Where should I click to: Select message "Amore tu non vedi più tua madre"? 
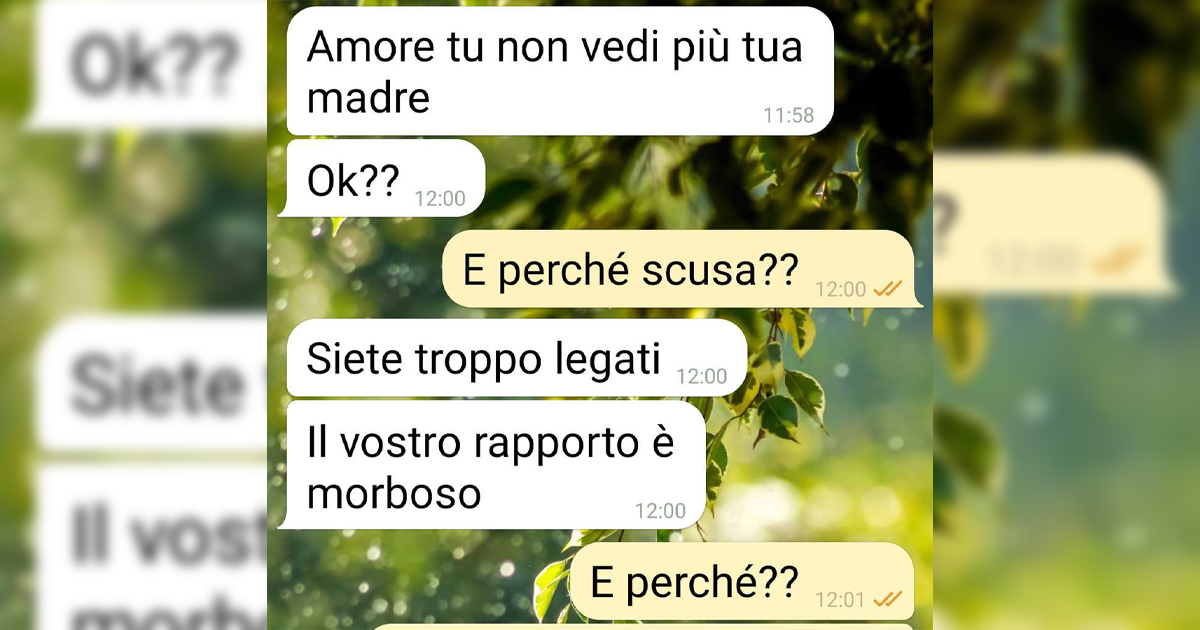pos(560,71)
